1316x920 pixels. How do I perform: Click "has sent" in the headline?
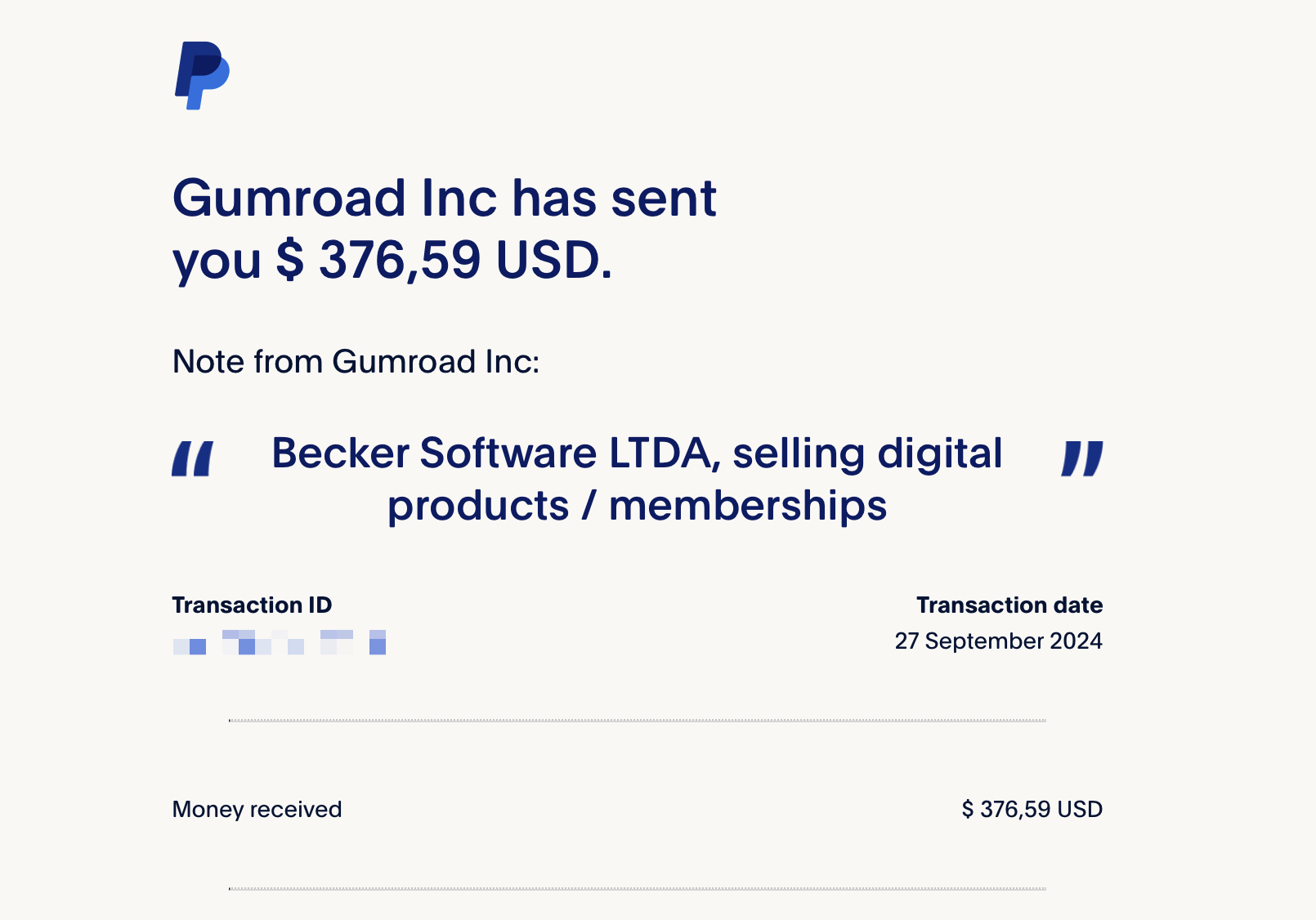click(x=614, y=199)
